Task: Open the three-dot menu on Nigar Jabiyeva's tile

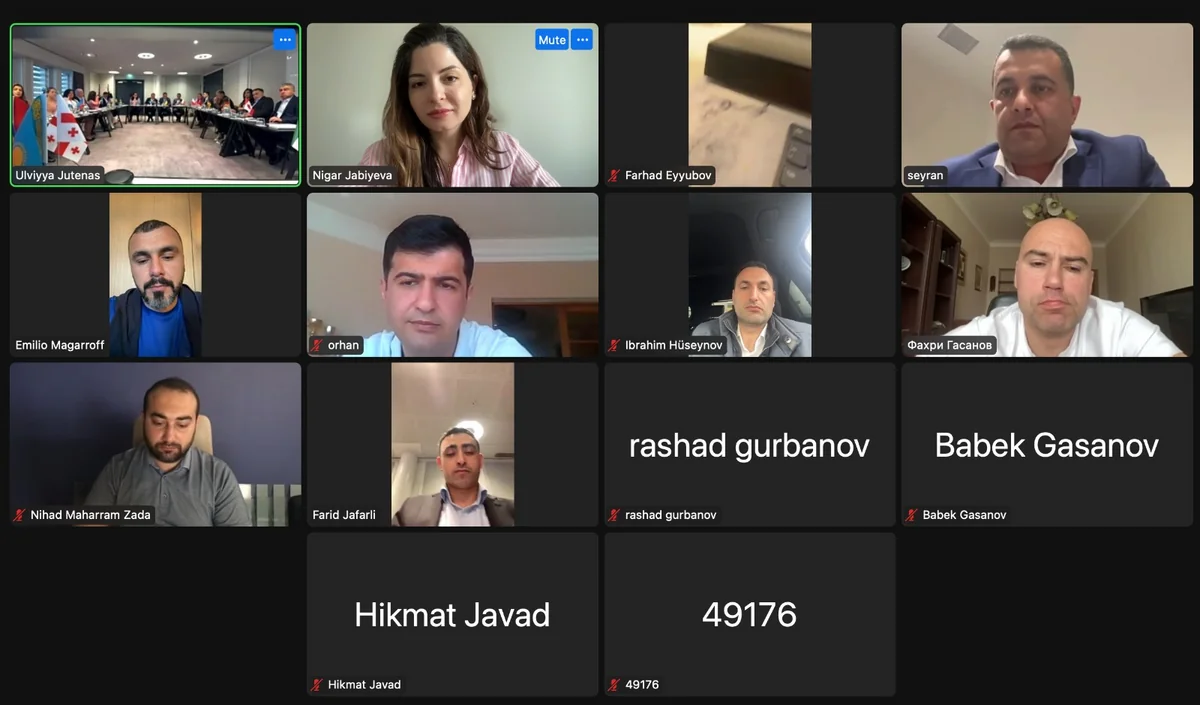Action: (x=582, y=40)
